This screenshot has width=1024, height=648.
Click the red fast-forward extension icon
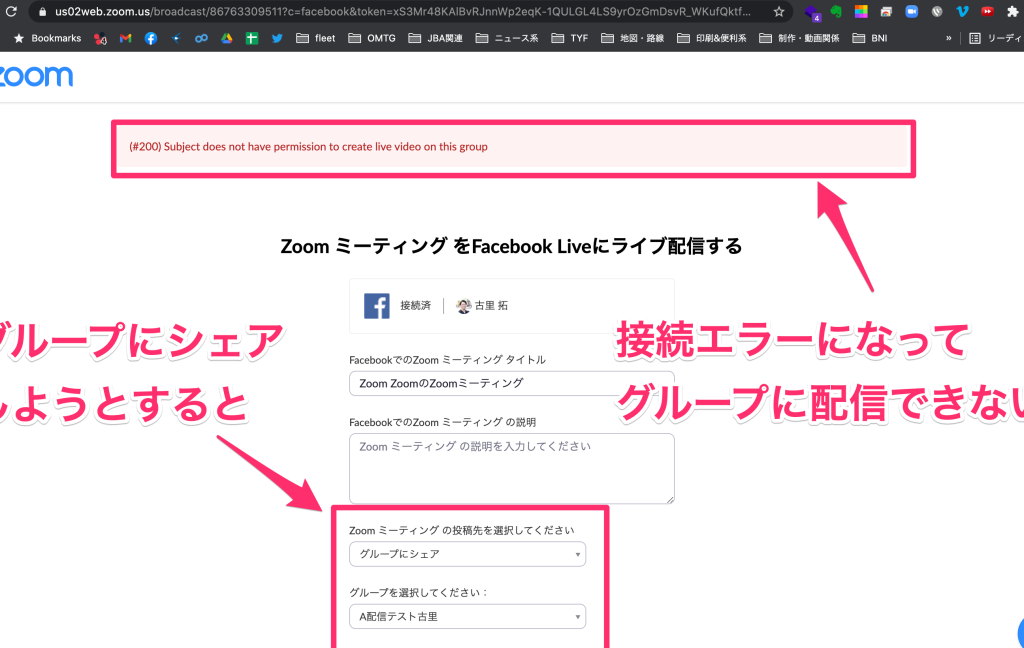point(987,12)
